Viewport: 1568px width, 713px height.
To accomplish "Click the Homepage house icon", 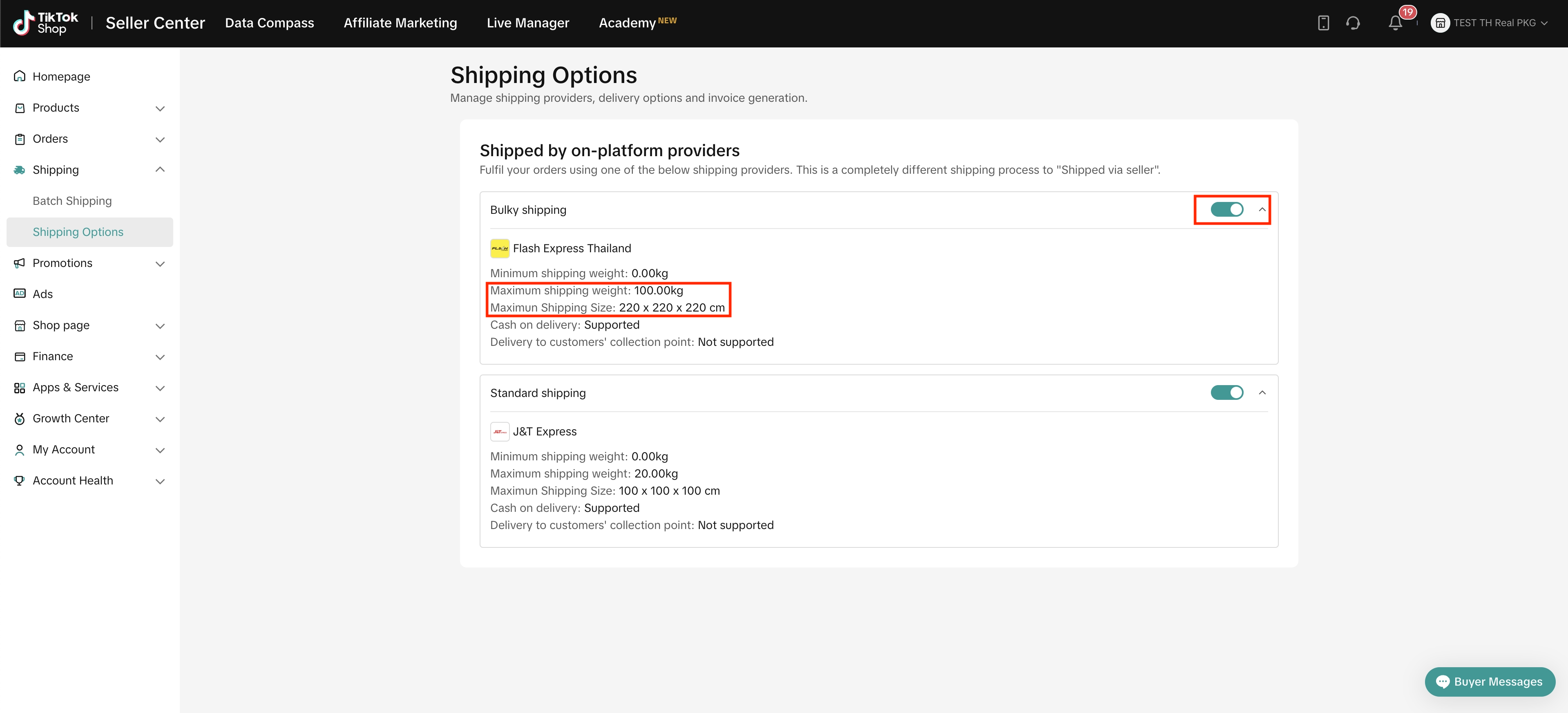I will point(20,76).
